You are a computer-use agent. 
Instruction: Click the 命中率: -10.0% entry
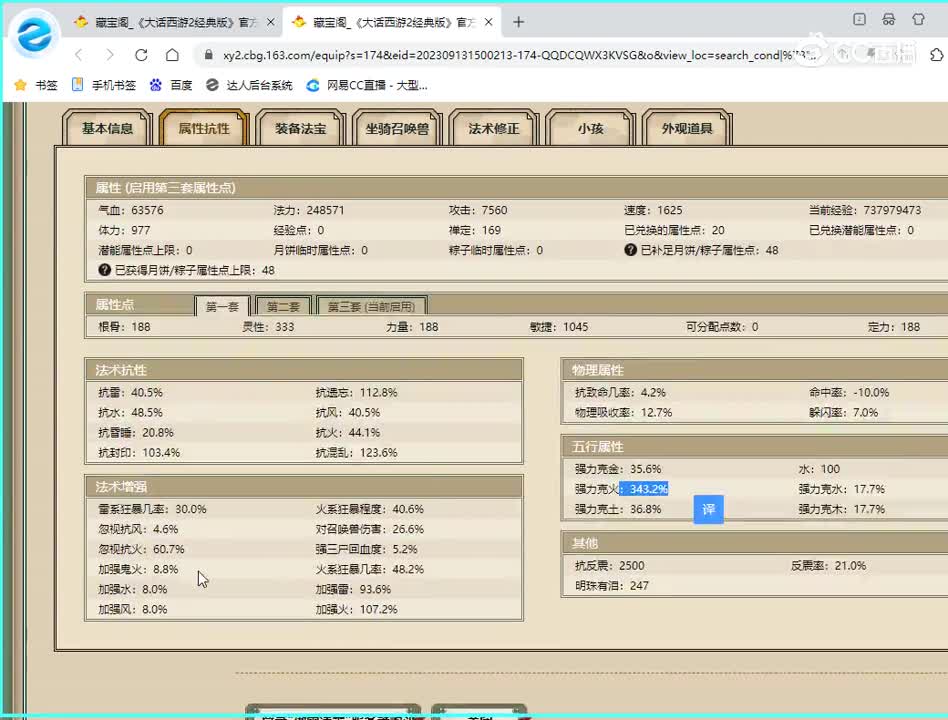click(x=849, y=393)
